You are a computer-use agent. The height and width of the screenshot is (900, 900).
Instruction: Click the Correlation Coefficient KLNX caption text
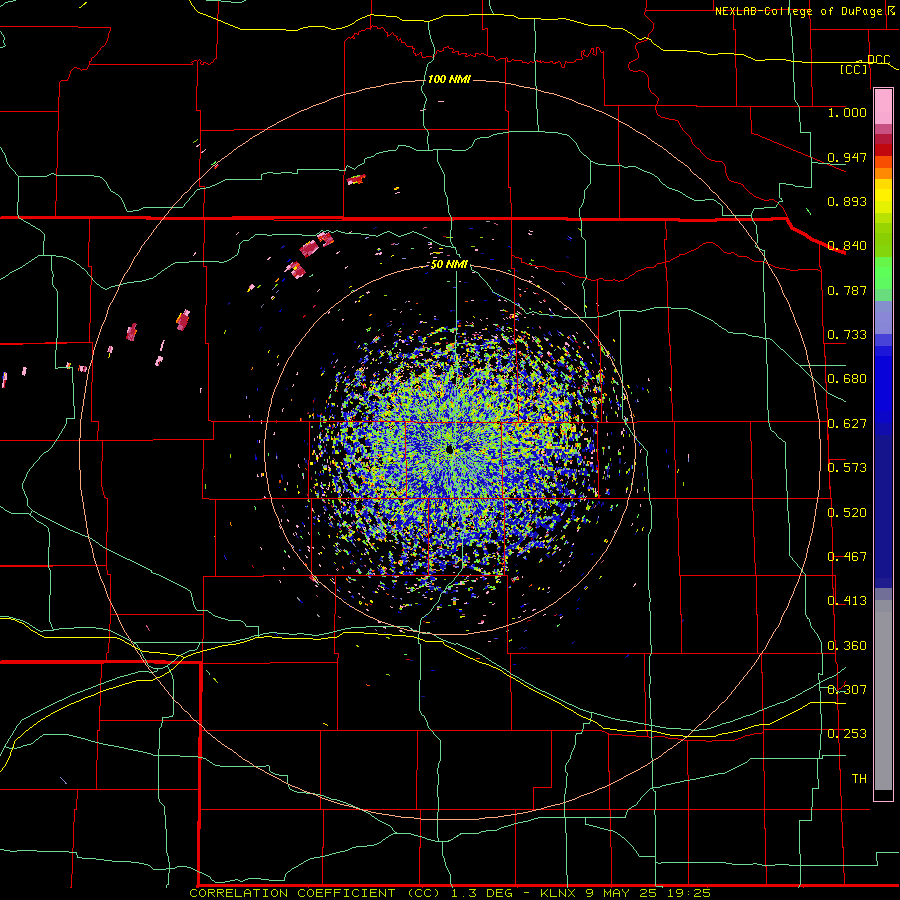[450, 893]
